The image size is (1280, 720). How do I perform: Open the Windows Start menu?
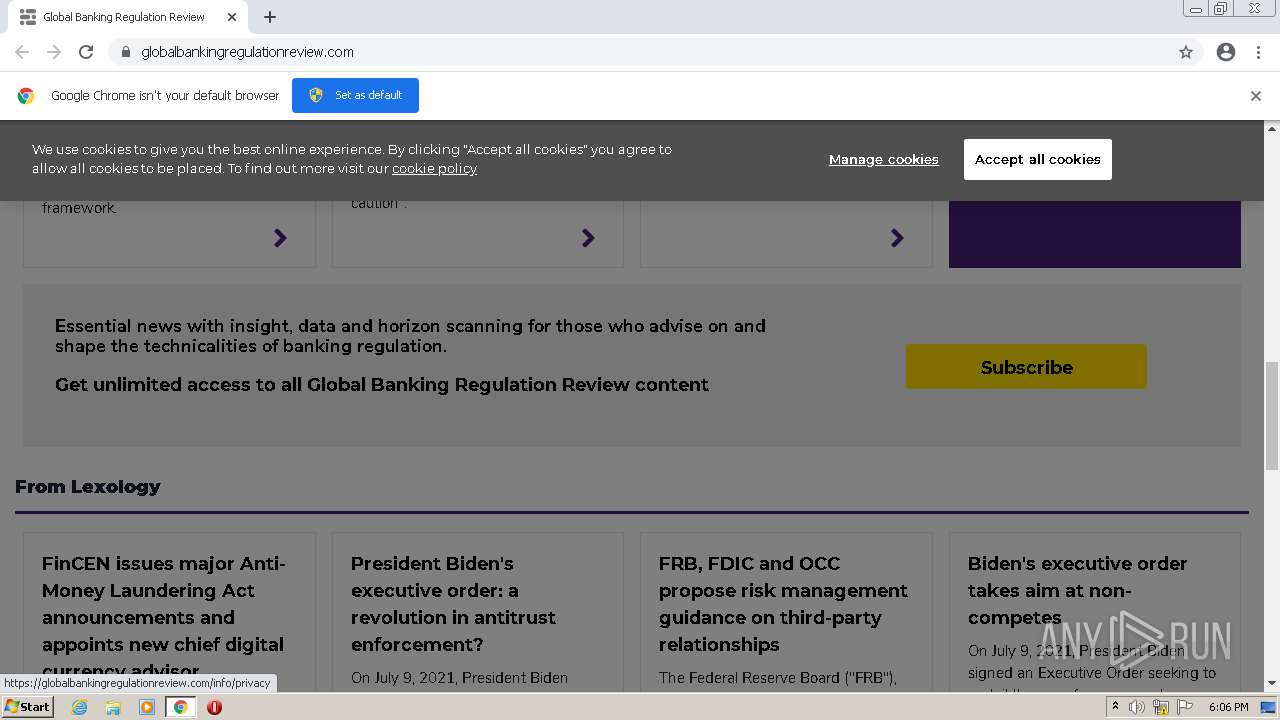(x=27, y=706)
